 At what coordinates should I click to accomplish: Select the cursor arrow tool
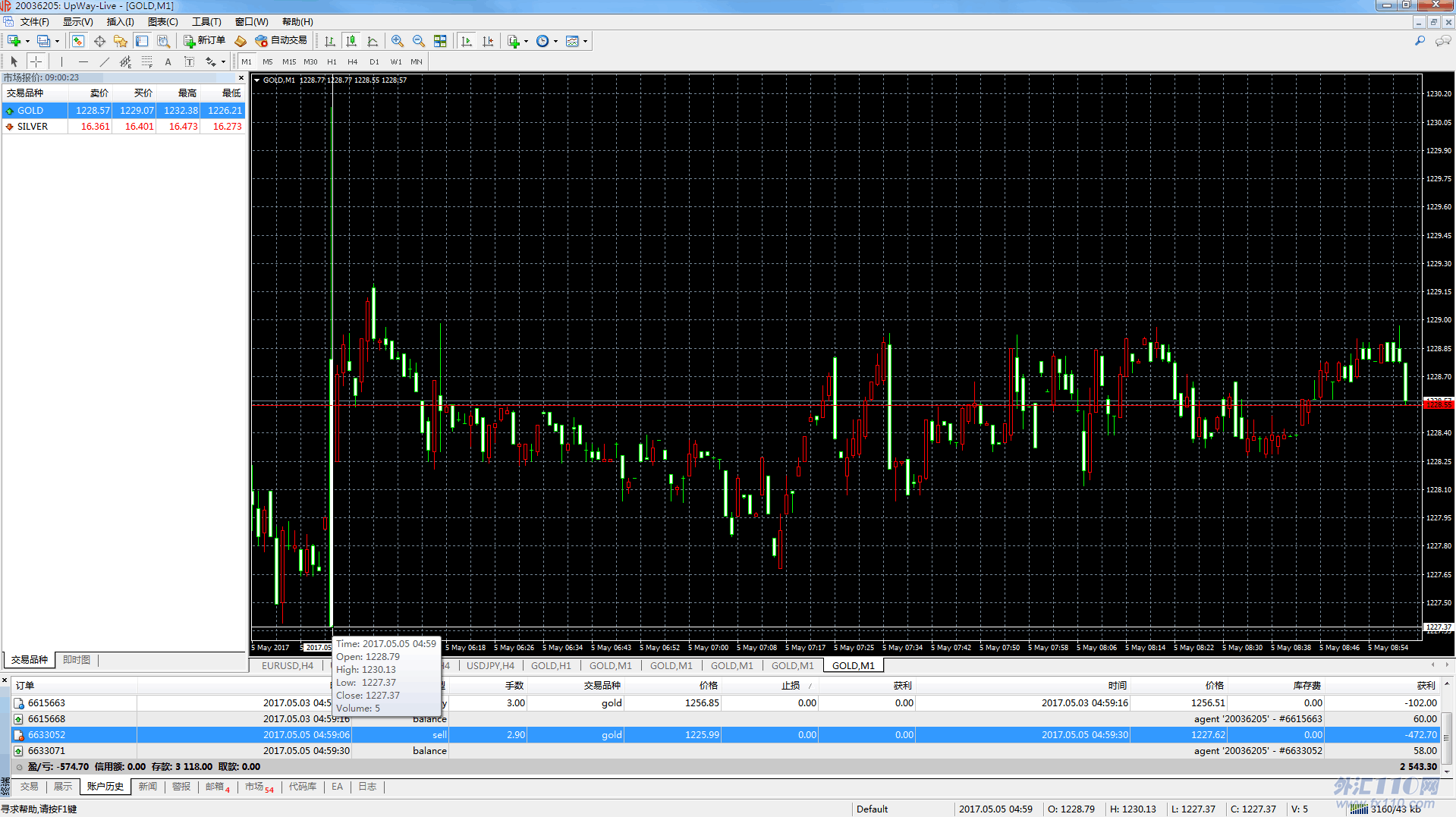[14, 61]
